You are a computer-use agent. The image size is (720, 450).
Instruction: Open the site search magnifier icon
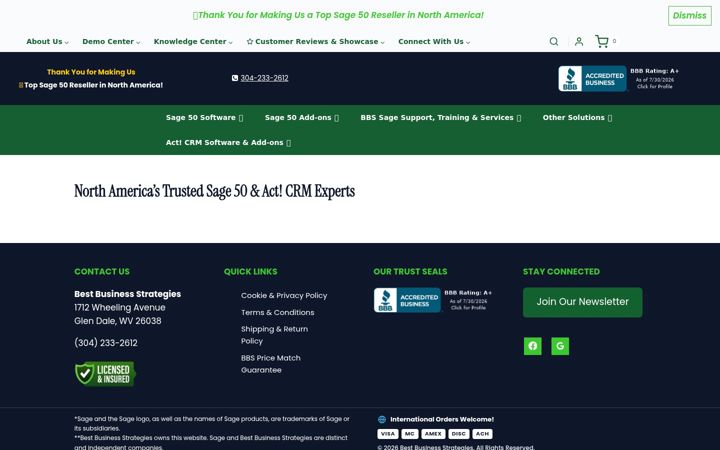click(554, 41)
